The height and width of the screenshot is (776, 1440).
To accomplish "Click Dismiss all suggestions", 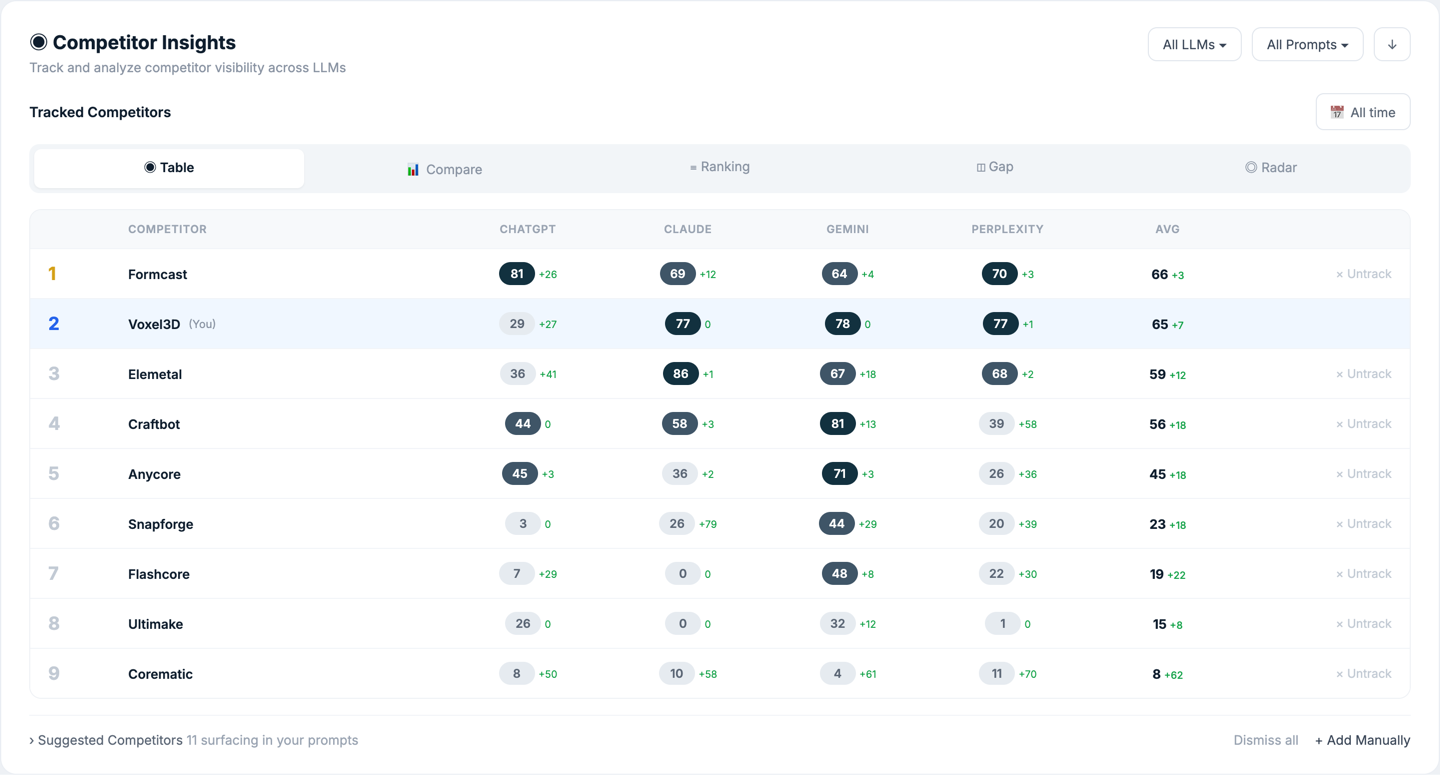I will [x=1266, y=740].
